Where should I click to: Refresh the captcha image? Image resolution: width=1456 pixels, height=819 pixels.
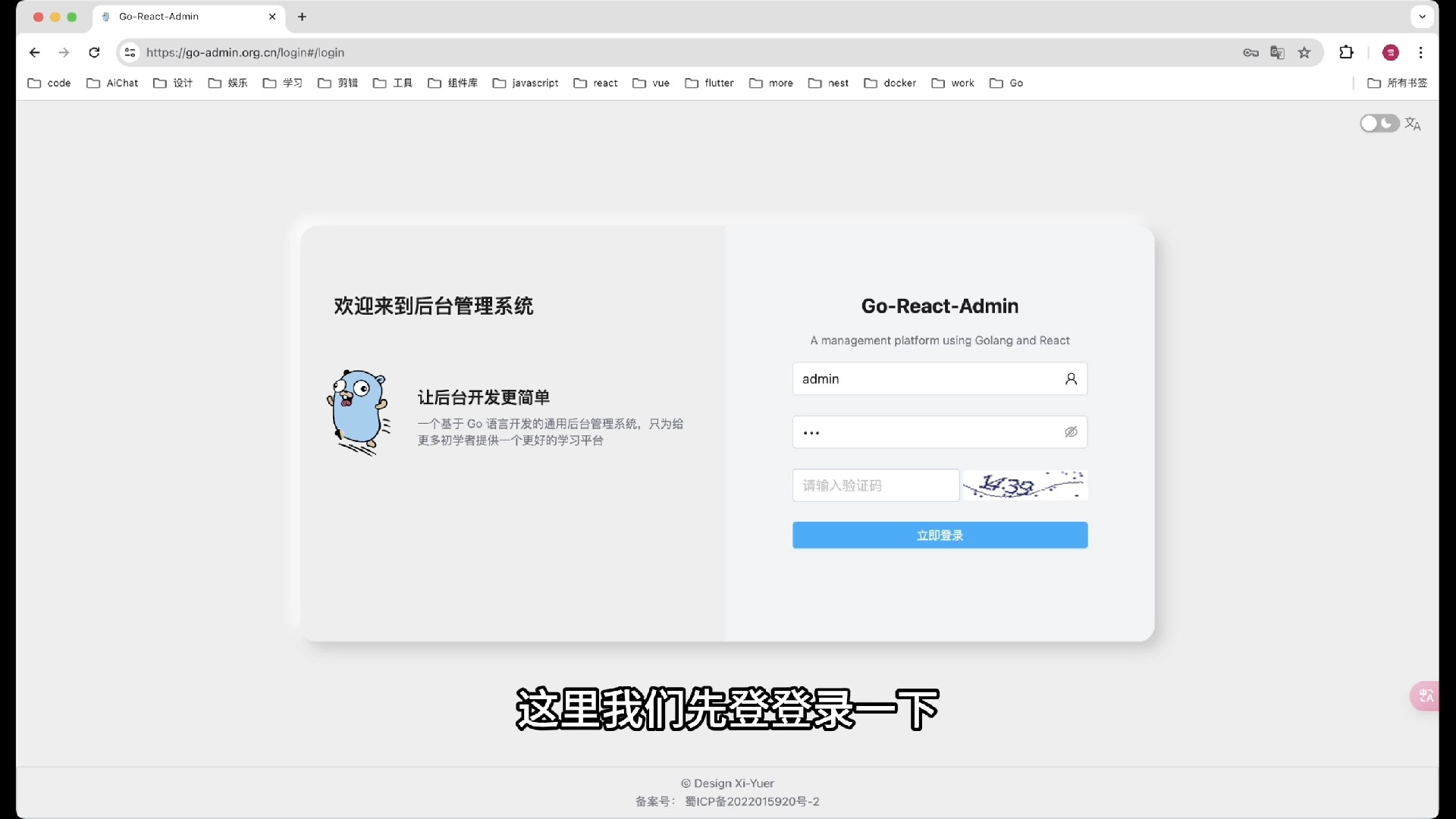[x=1025, y=485]
